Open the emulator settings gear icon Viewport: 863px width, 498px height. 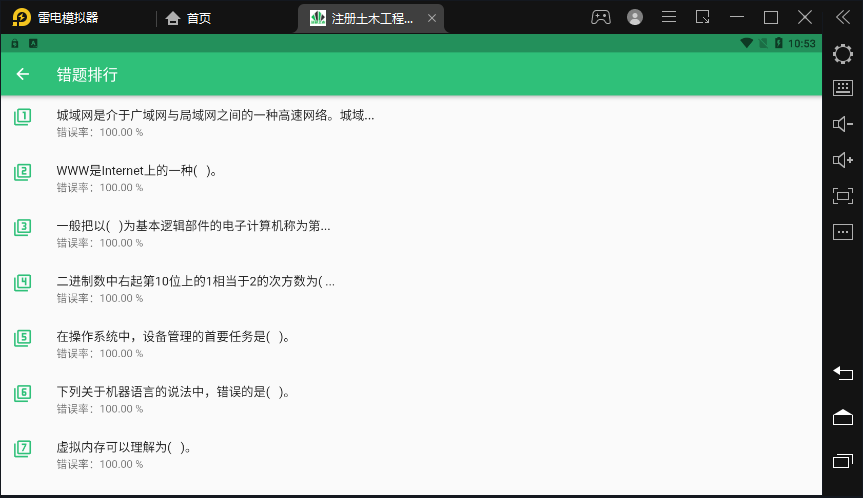[x=842, y=52]
